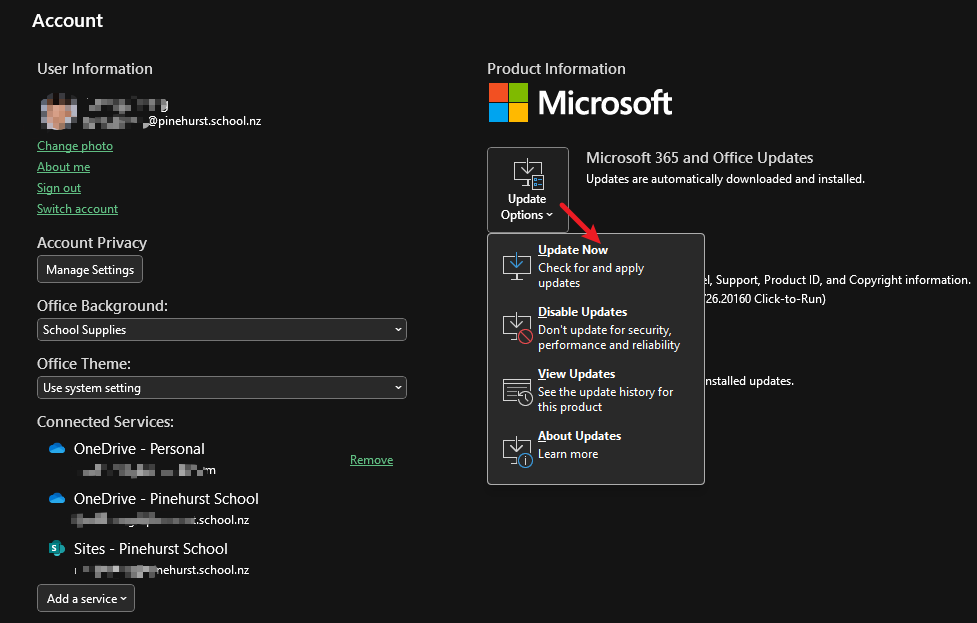
Task: Select Update Now from the menu
Action: (x=596, y=266)
